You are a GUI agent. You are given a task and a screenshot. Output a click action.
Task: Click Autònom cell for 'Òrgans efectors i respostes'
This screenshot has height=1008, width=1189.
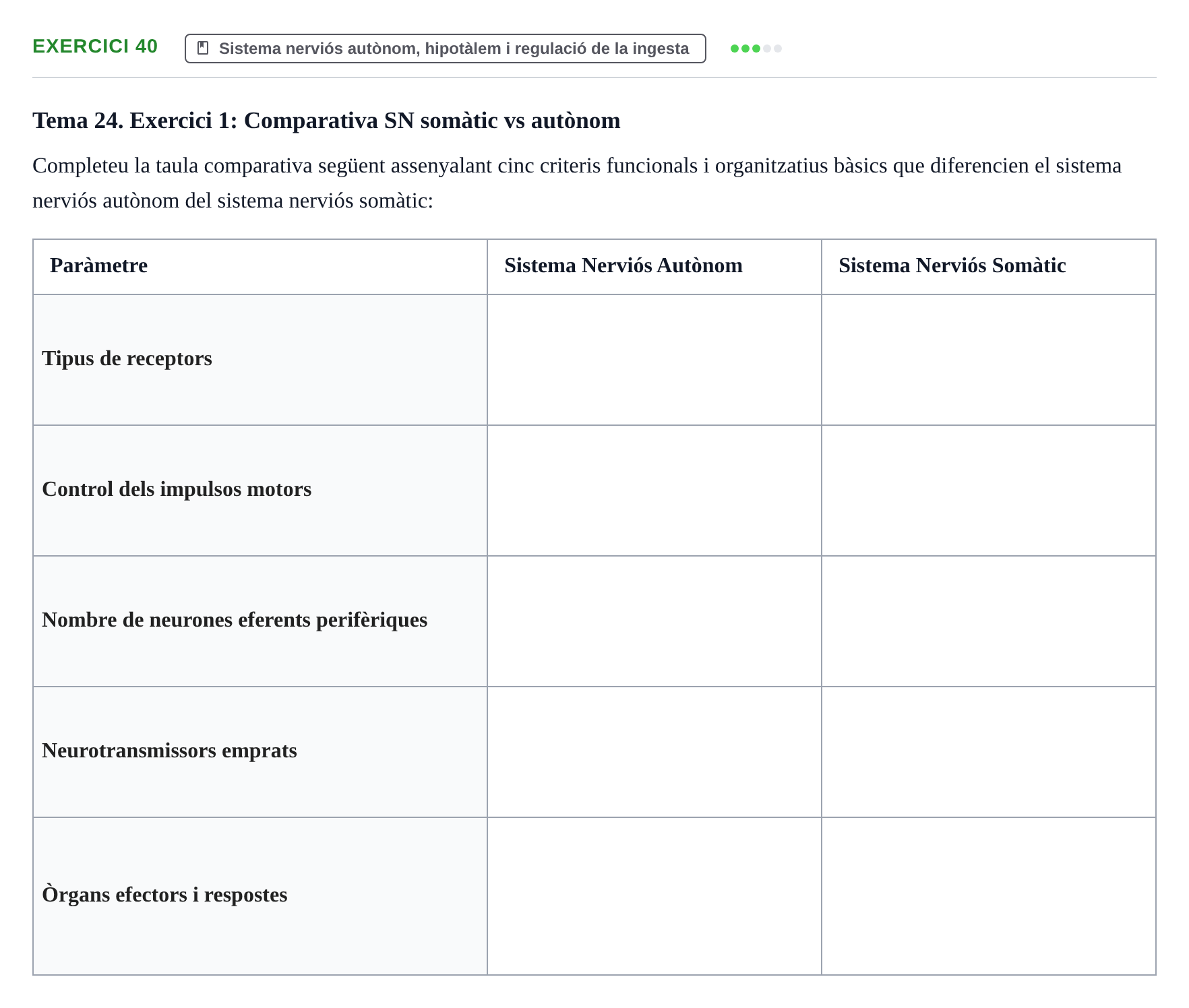click(654, 896)
